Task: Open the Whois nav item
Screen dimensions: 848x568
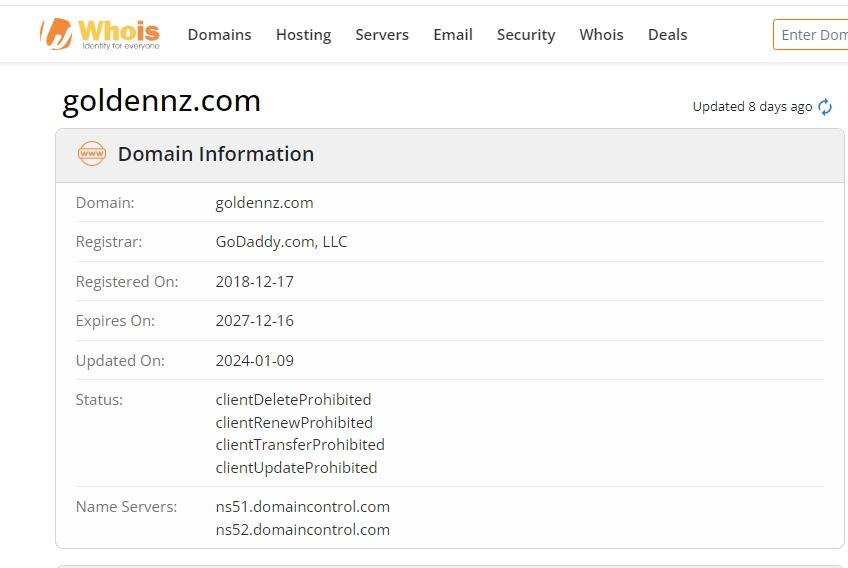Action: pos(601,35)
